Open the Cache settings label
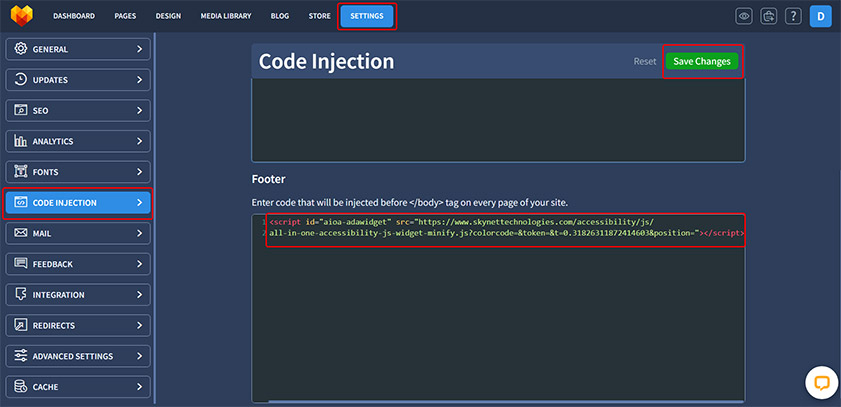The image size is (841, 407). point(46,387)
